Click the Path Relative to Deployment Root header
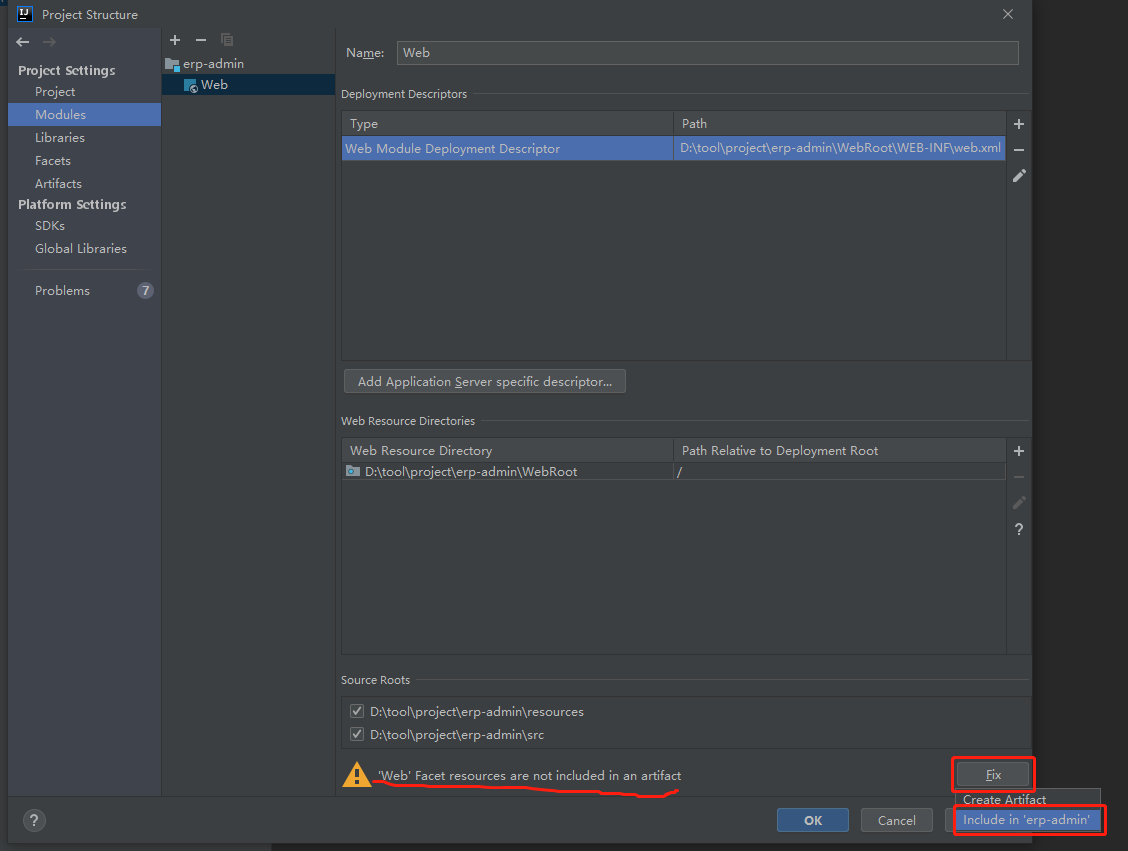This screenshot has width=1128, height=851. pos(840,450)
